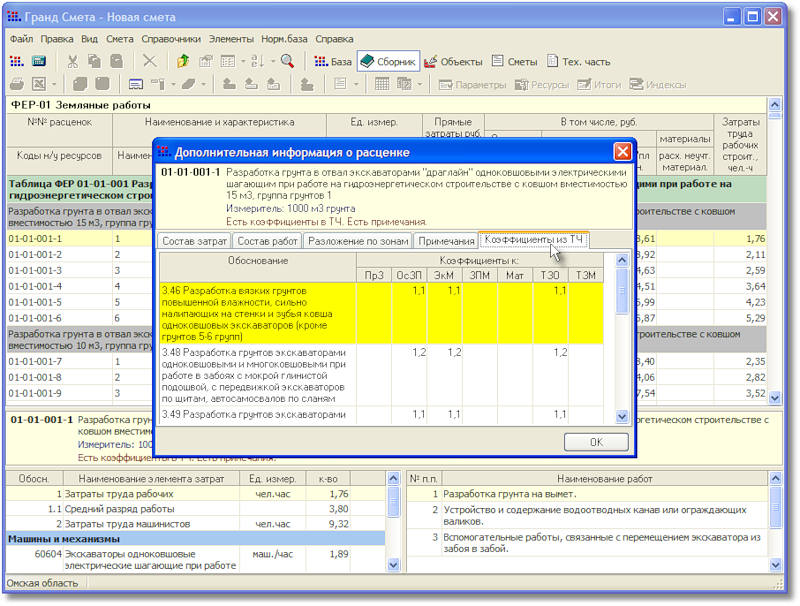Select the Коэффициенты из ТЧ tab
800x606 pixels.
coord(533,239)
